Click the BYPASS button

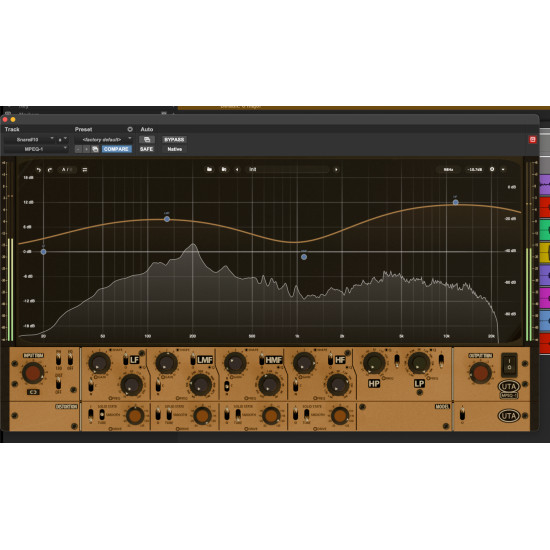[x=174, y=140]
